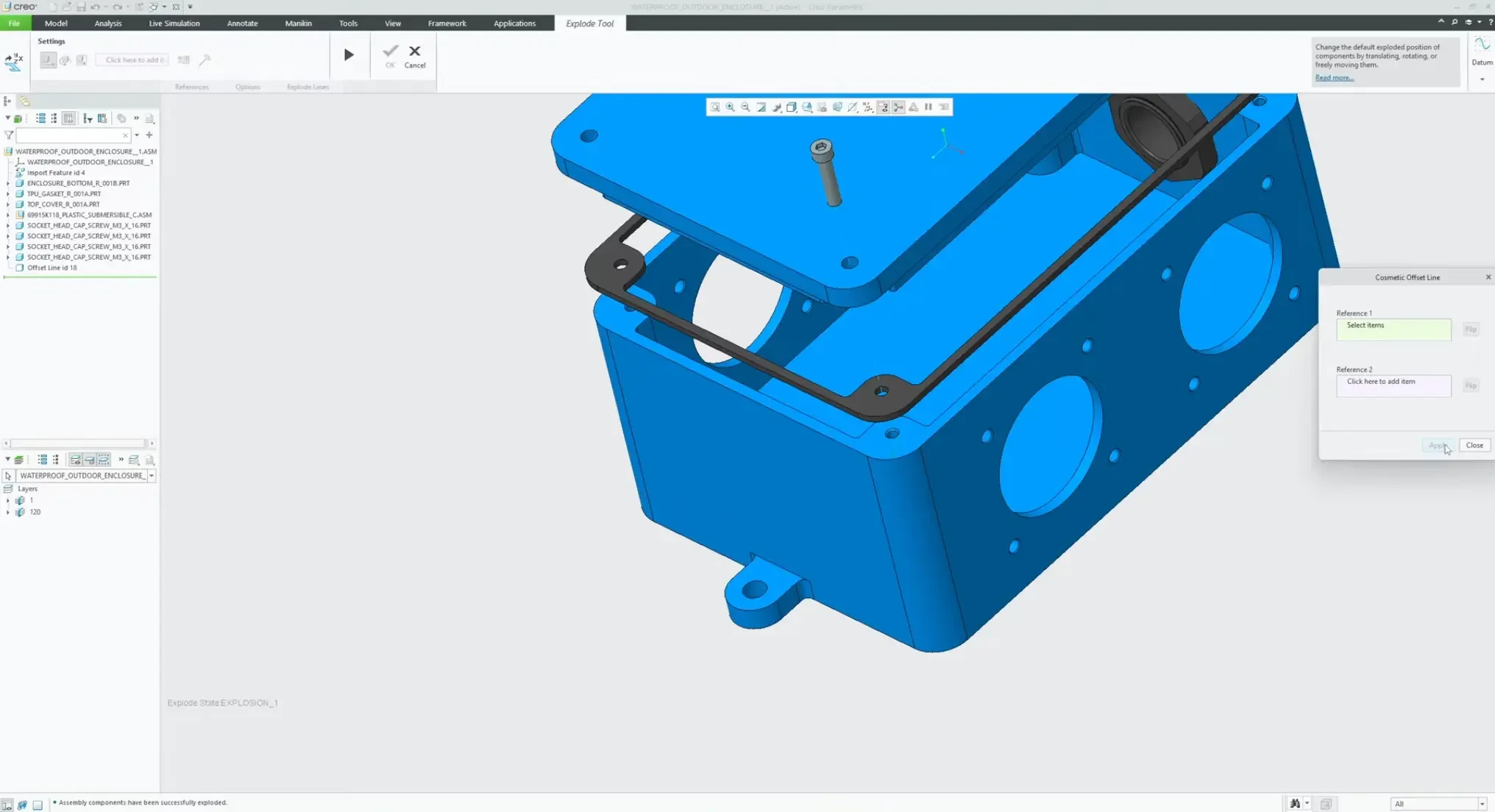Expand TPU_GASKET_R_001A.PRT node
Screen dimensions: 1495x812
[8, 194]
